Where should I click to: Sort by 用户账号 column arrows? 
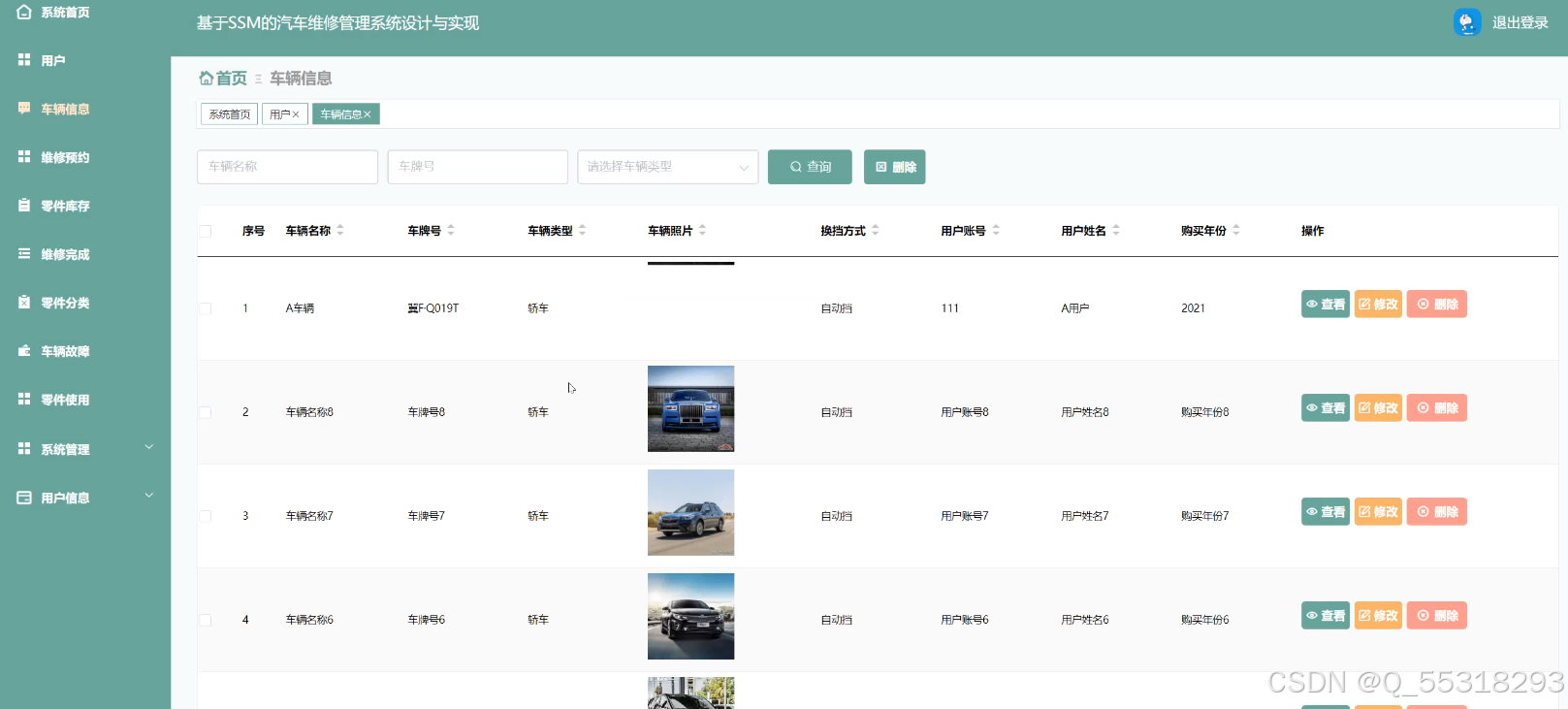(996, 231)
